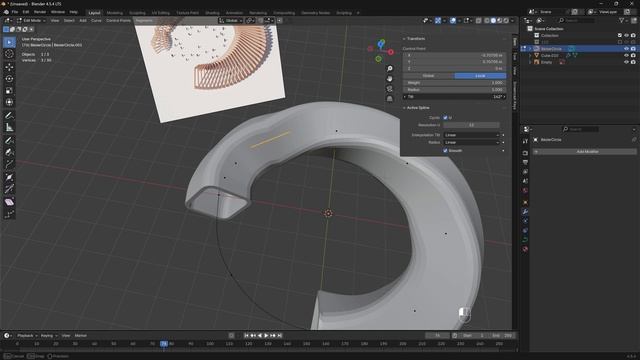
Task: Open the Tool properties tab icon
Action: (525, 141)
